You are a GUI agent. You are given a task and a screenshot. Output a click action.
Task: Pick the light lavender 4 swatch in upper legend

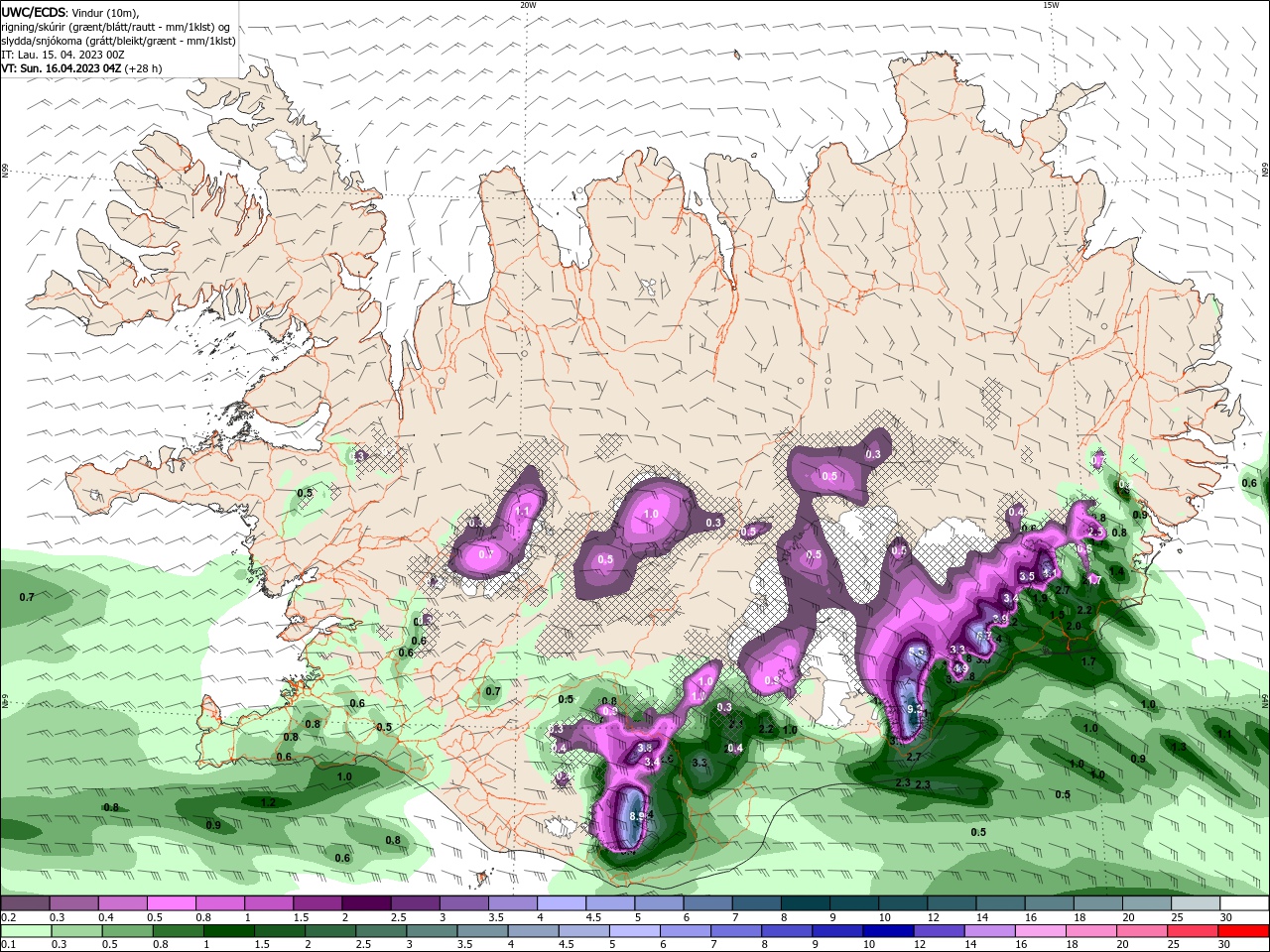click(x=562, y=903)
